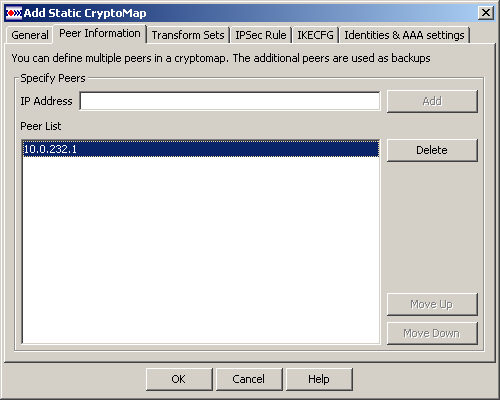Click the CryptoMap dialog title bar icon
The width and height of the screenshot is (500, 400).
[x=14, y=13]
